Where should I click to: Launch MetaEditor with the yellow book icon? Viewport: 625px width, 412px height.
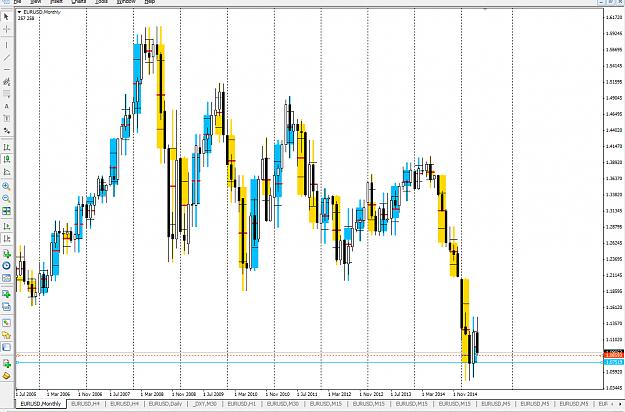pos(6,376)
